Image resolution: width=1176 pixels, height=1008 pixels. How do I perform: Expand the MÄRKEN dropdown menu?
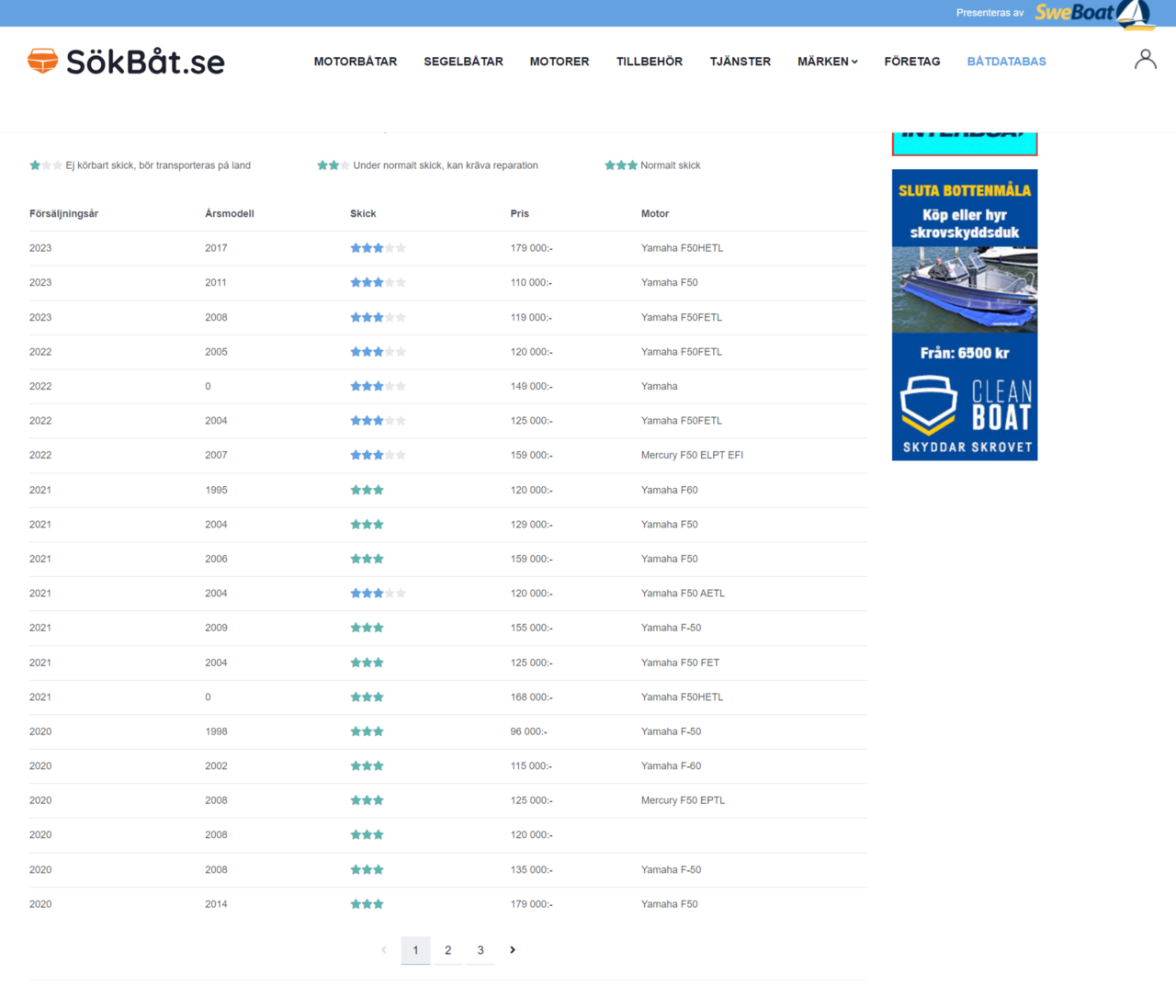(x=826, y=62)
